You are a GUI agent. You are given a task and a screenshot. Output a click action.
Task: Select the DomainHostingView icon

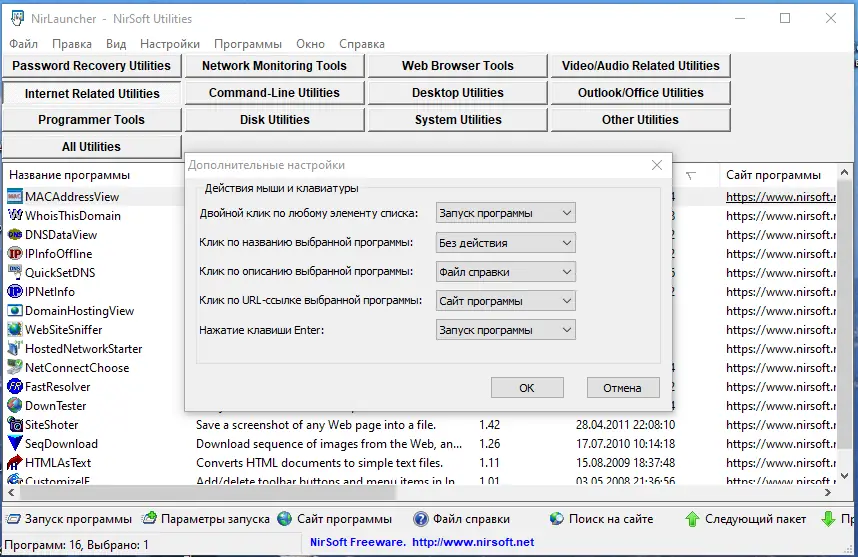tap(15, 311)
